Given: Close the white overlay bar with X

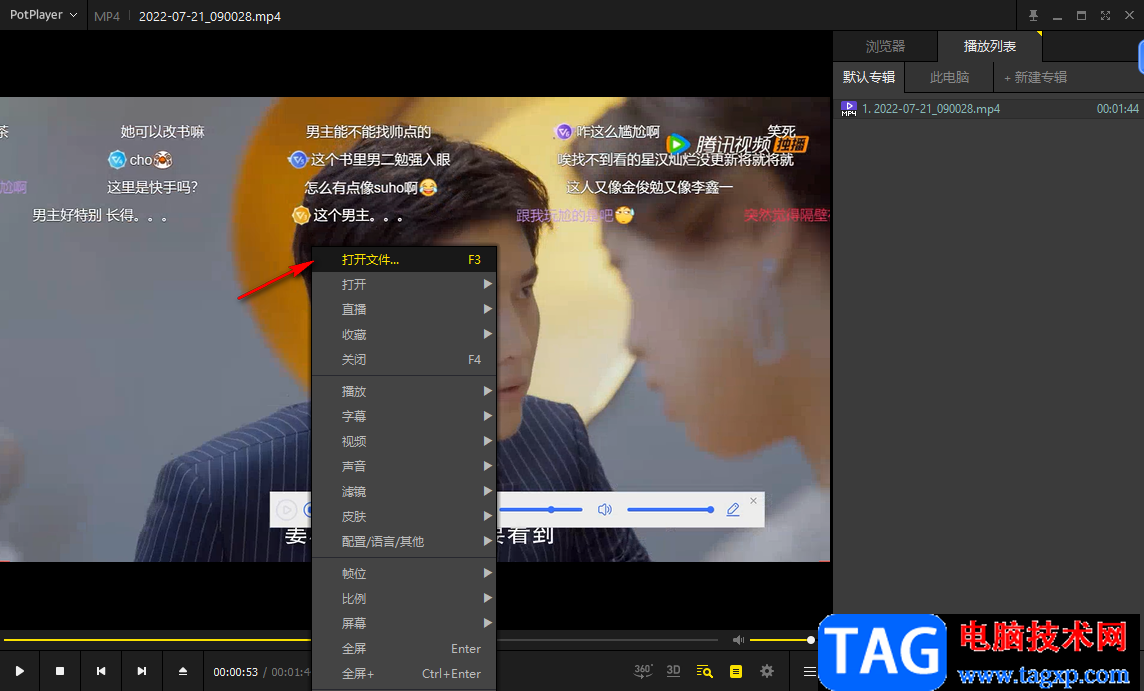Looking at the screenshot, I should (x=754, y=501).
